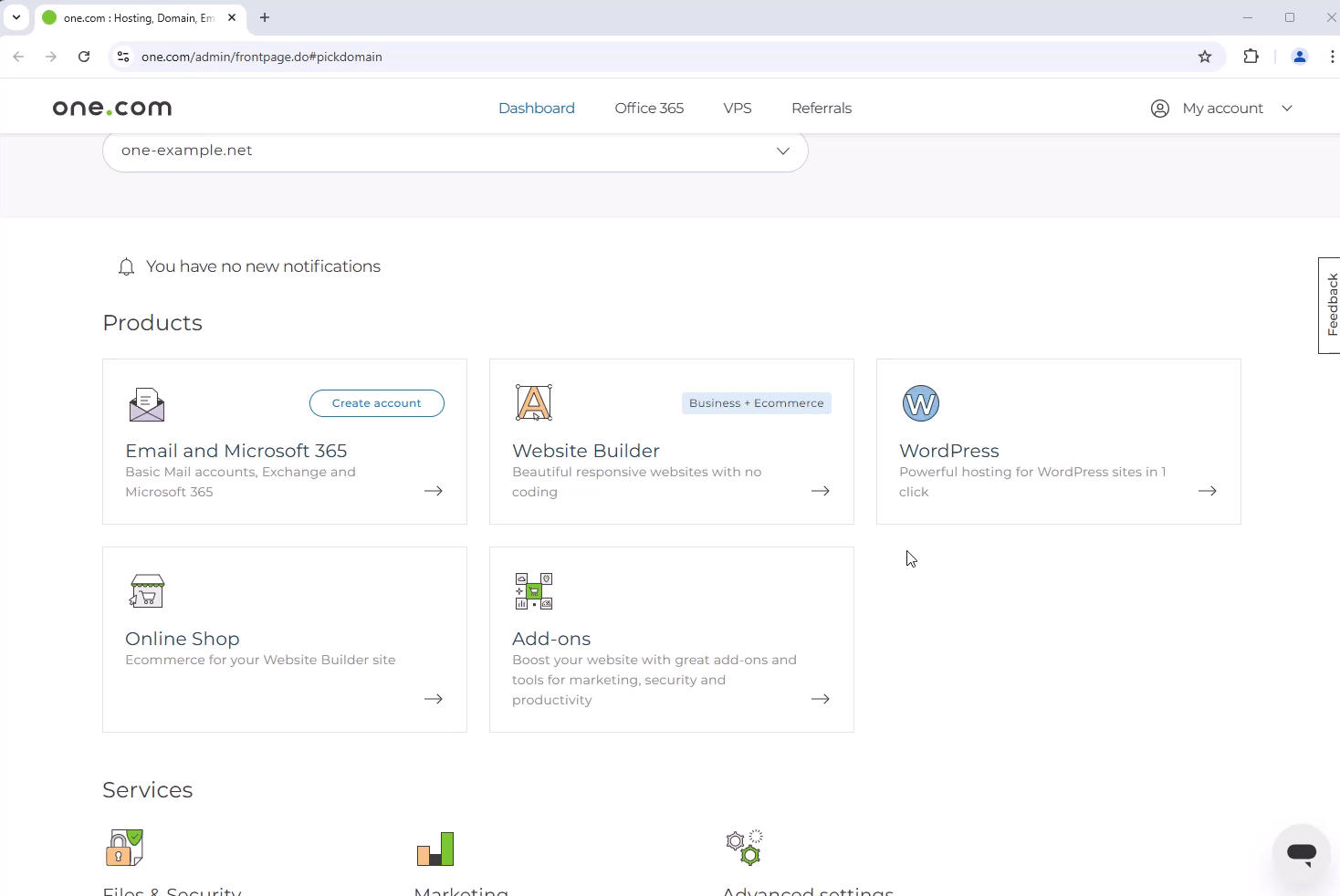
Task: Go back to previous page
Action: coord(18,57)
